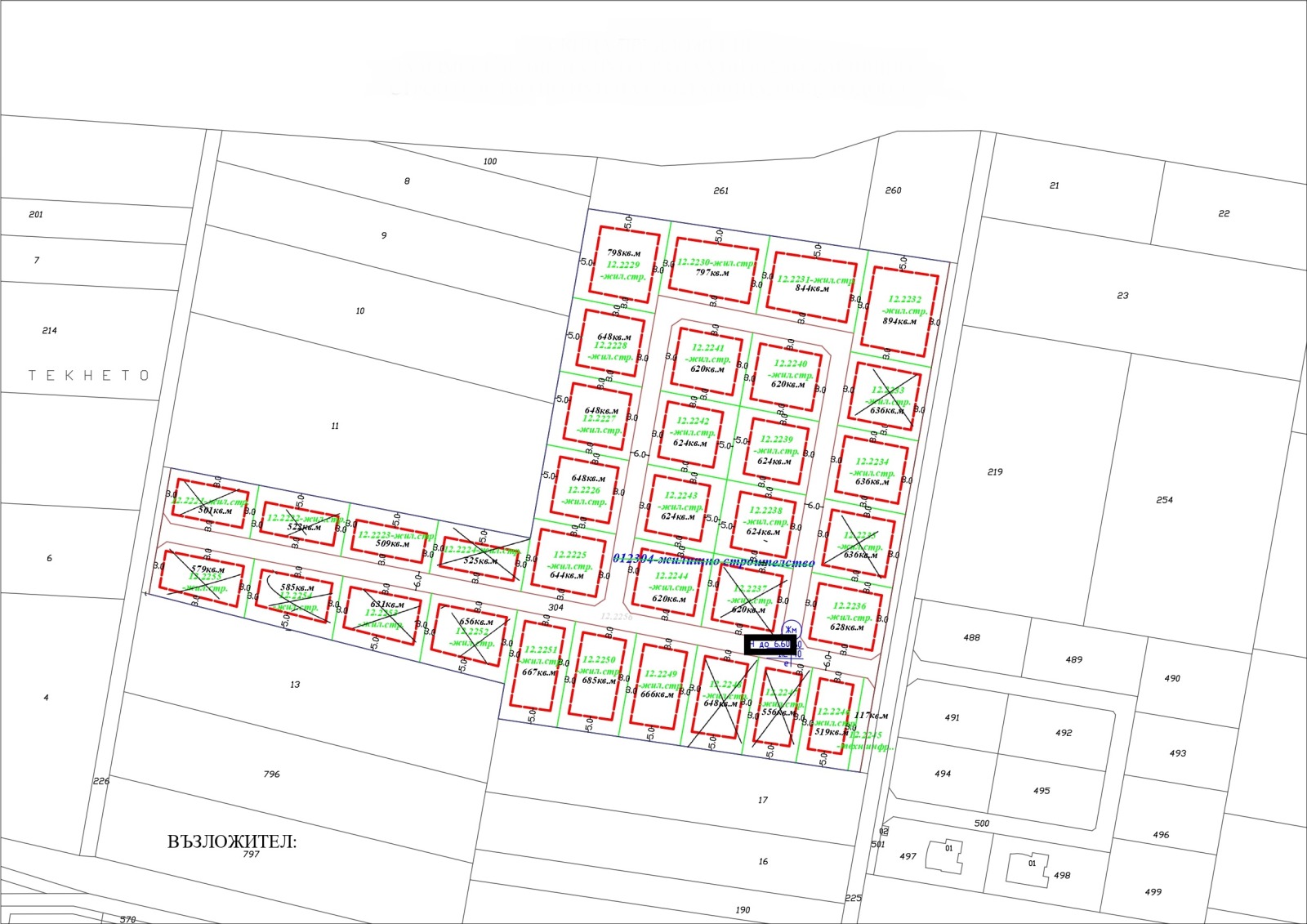This screenshot has height=924, width=1307.
Task: Click the blue circled Жм zone symbol
Action: click(790, 630)
